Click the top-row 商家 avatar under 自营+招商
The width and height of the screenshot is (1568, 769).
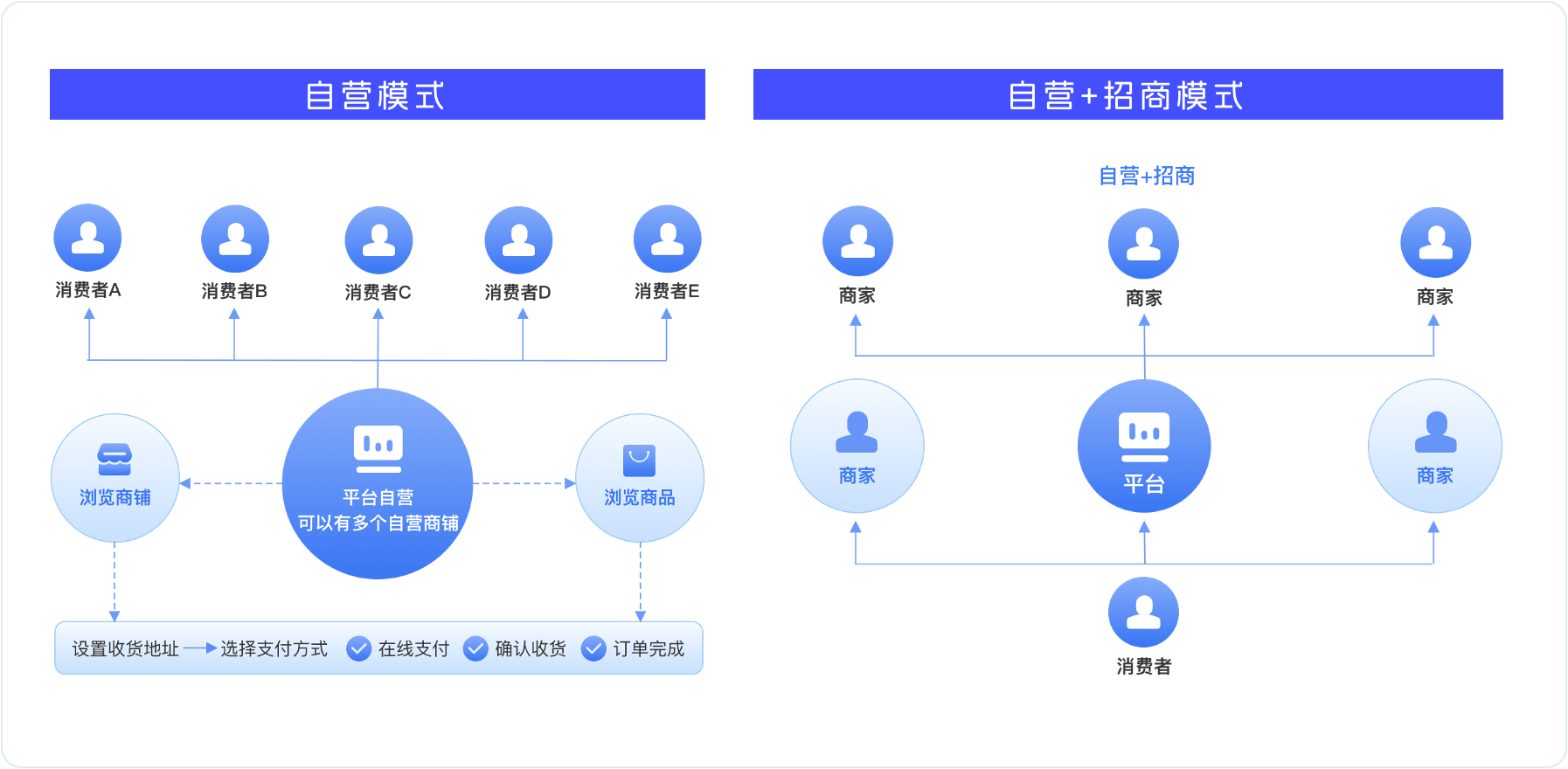coord(1143,243)
